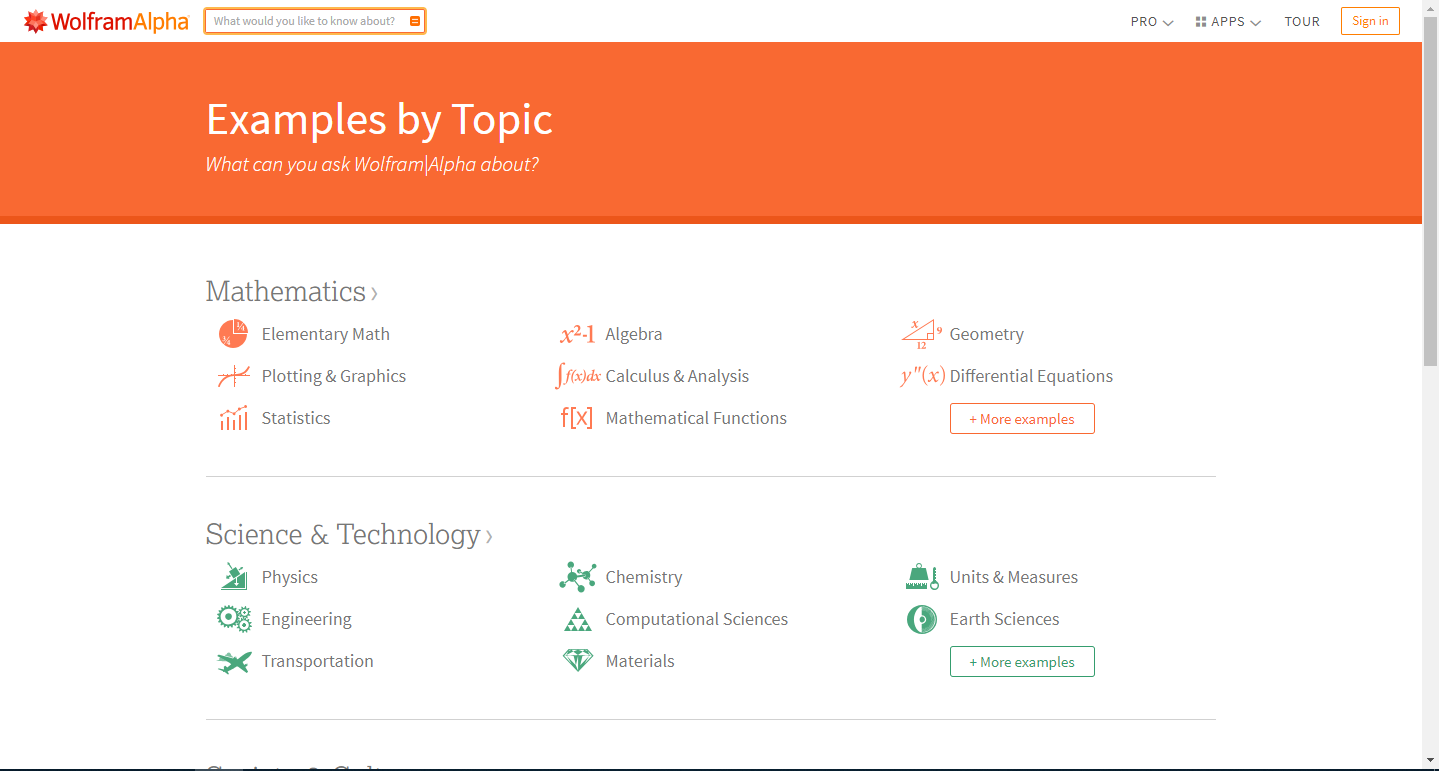
Task: Focus the Wolfram|Alpha search input field
Action: pos(305,21)
